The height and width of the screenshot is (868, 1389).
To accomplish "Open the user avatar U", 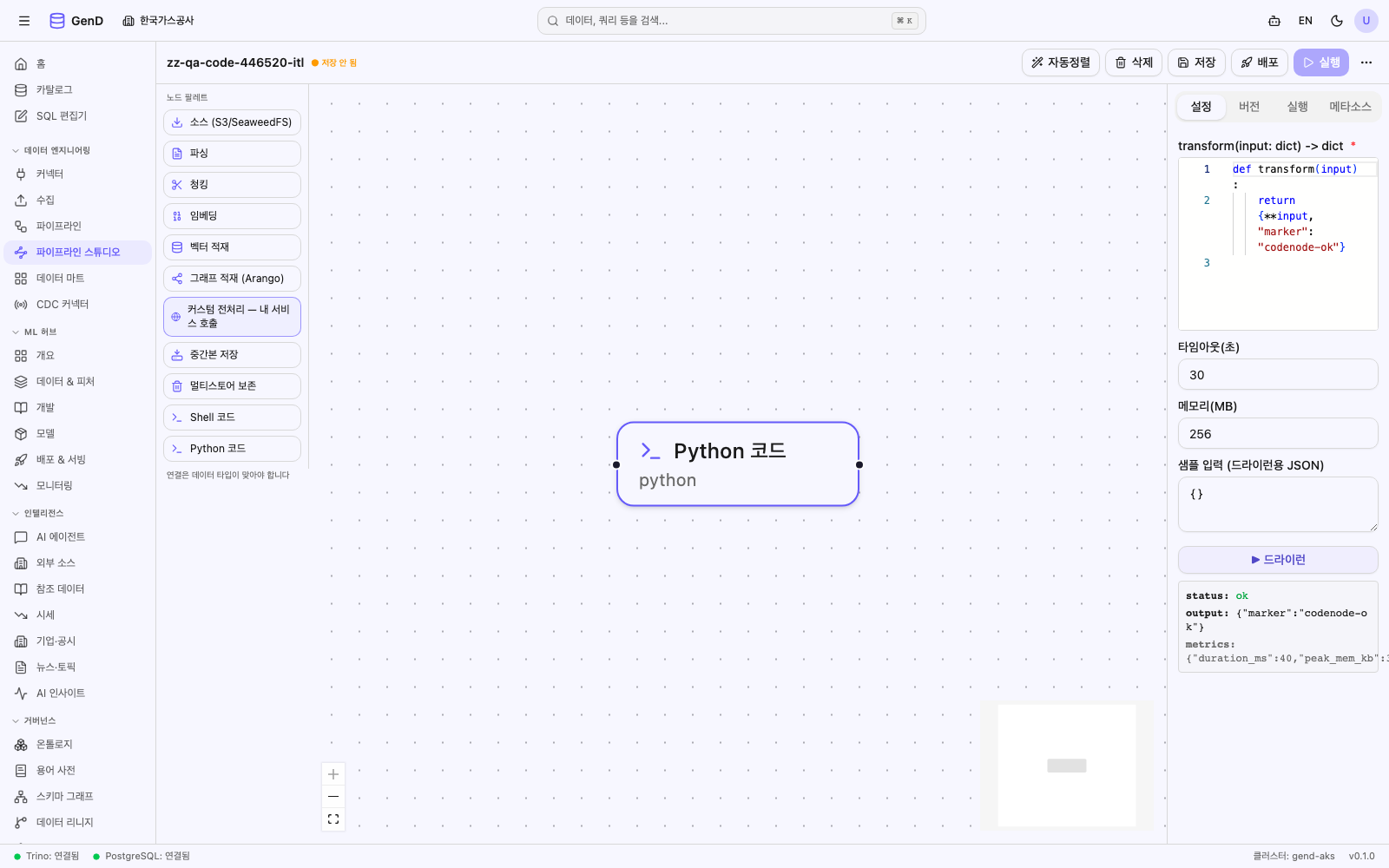I will [1366, 21].
